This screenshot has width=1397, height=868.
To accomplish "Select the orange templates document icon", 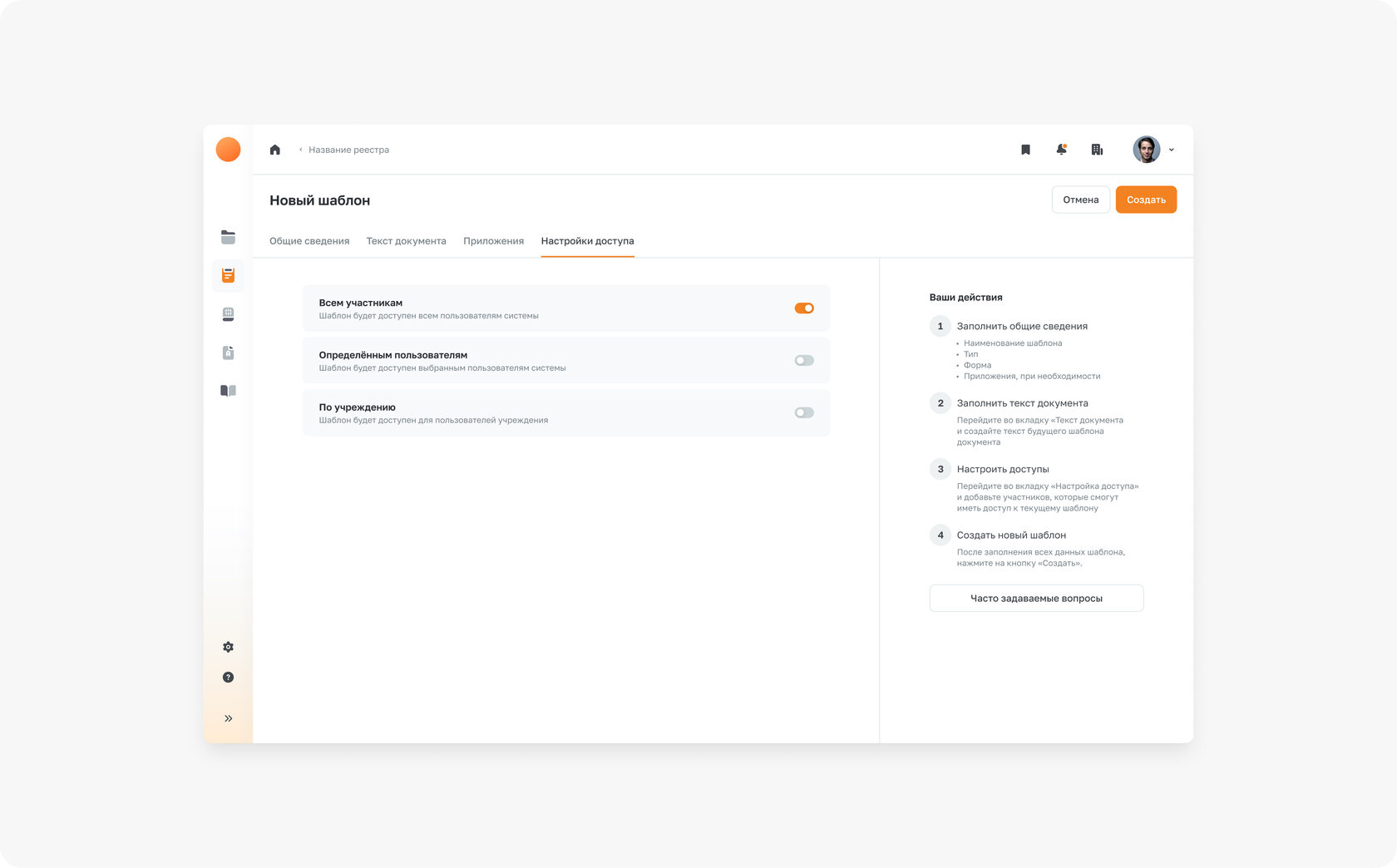I will click(x=228, y=275).
